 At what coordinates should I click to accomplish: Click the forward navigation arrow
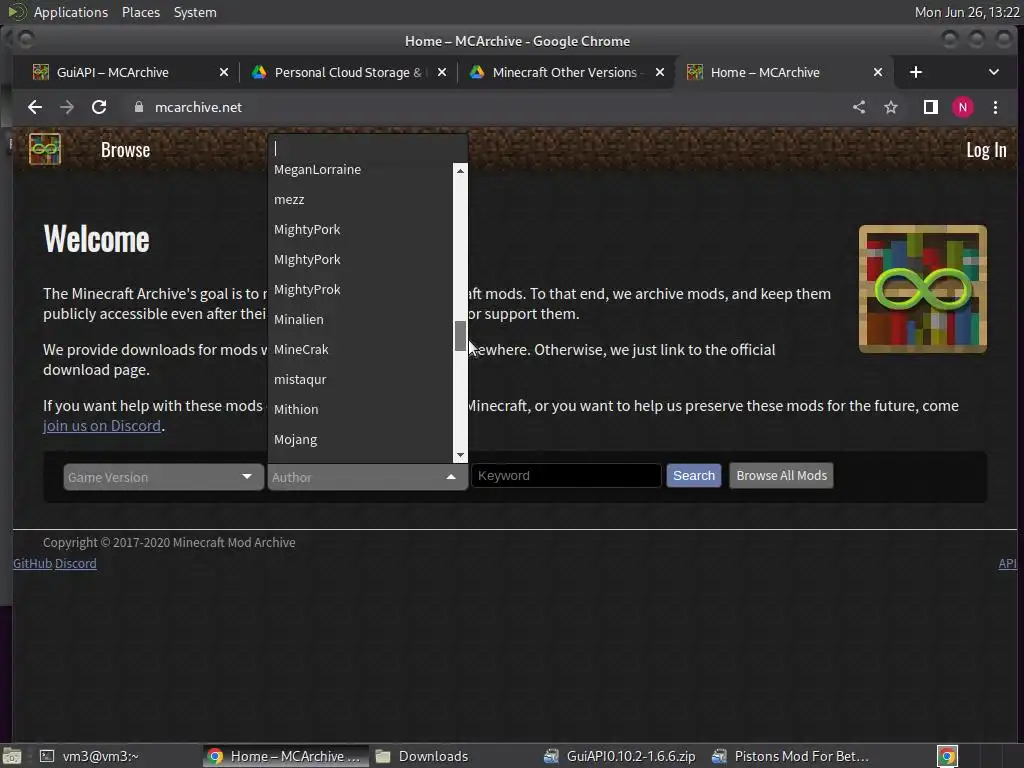(x=67, y=107)
